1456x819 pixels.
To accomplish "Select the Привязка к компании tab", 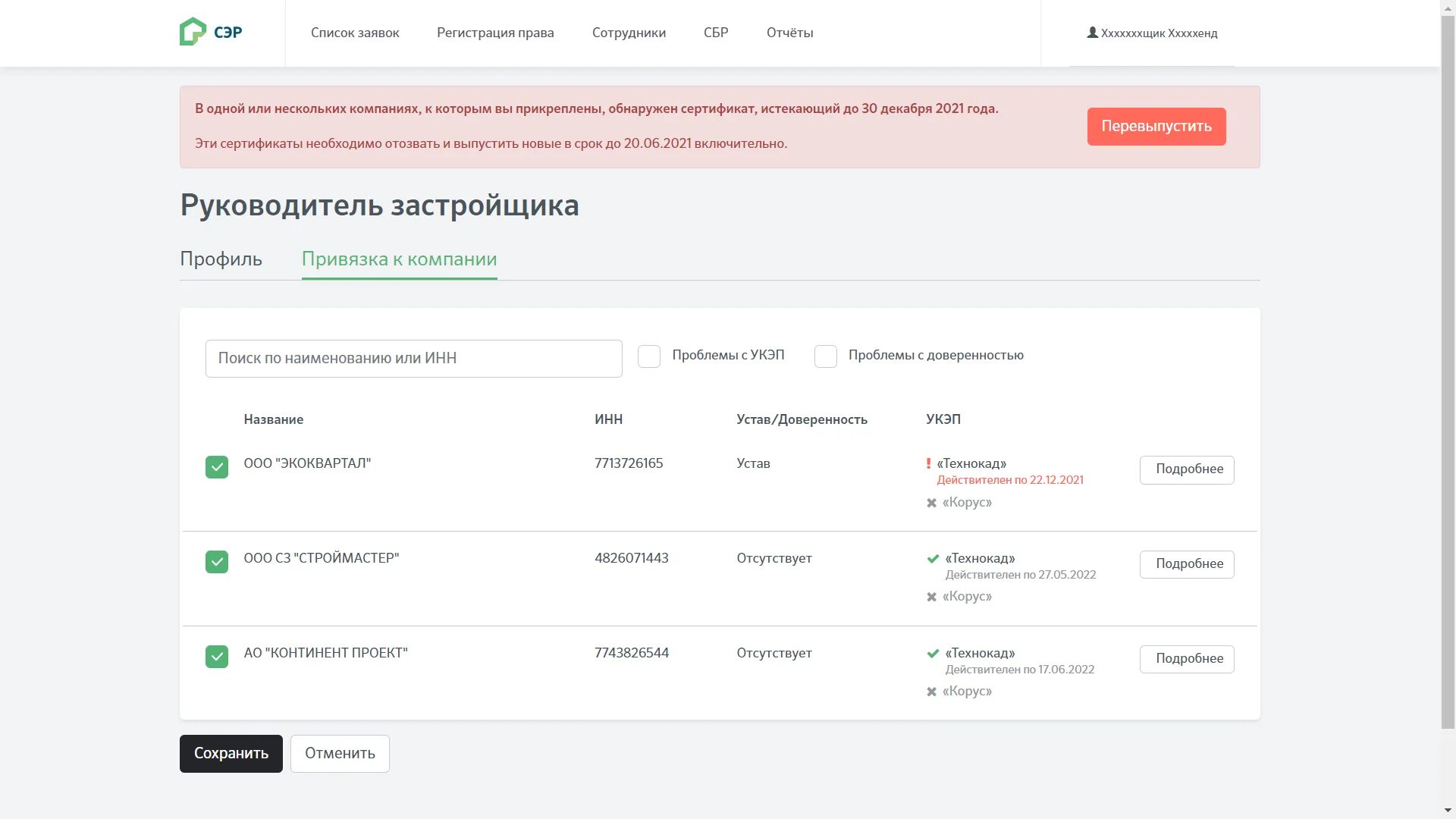I will coord(400,259).
